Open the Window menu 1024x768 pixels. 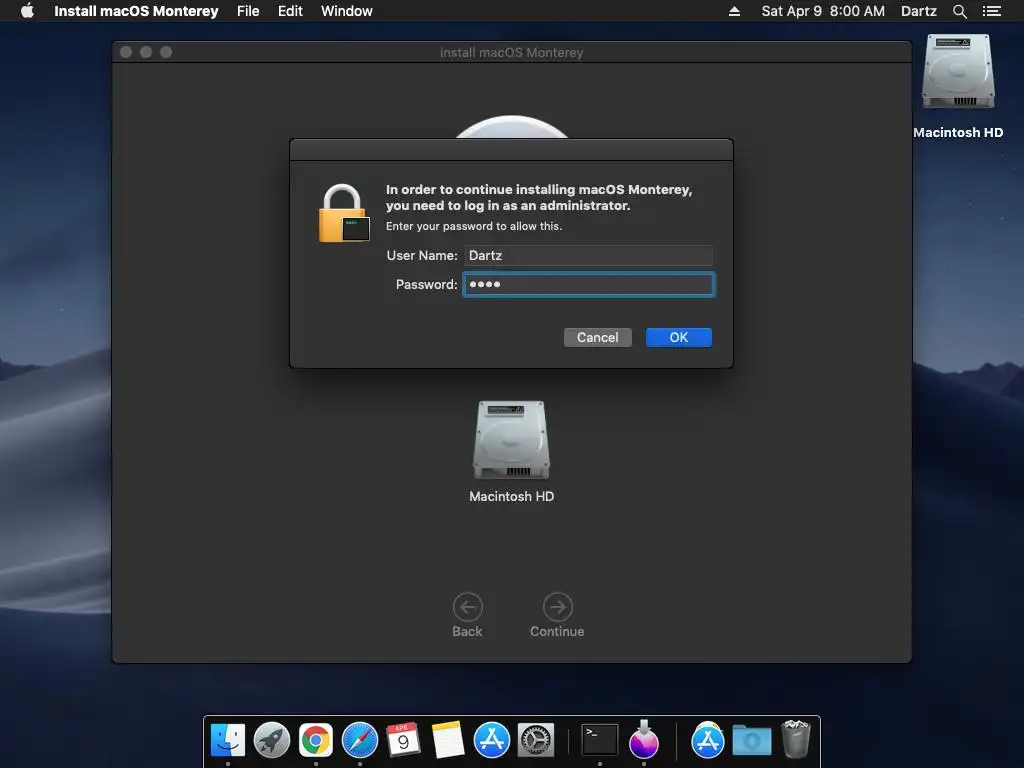tap(346, 11)
